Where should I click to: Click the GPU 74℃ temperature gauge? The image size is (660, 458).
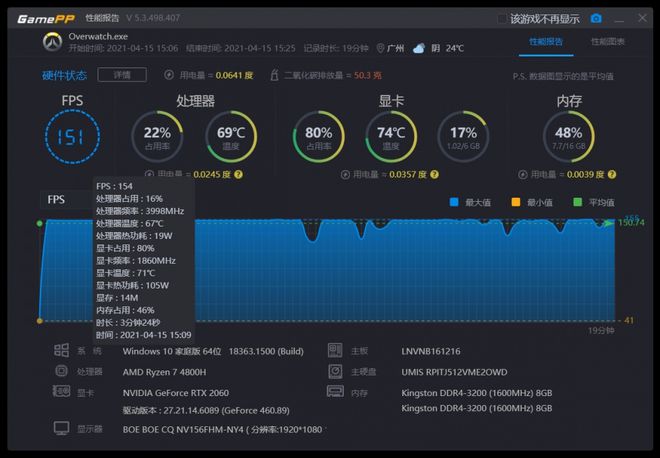pos(391,136)
